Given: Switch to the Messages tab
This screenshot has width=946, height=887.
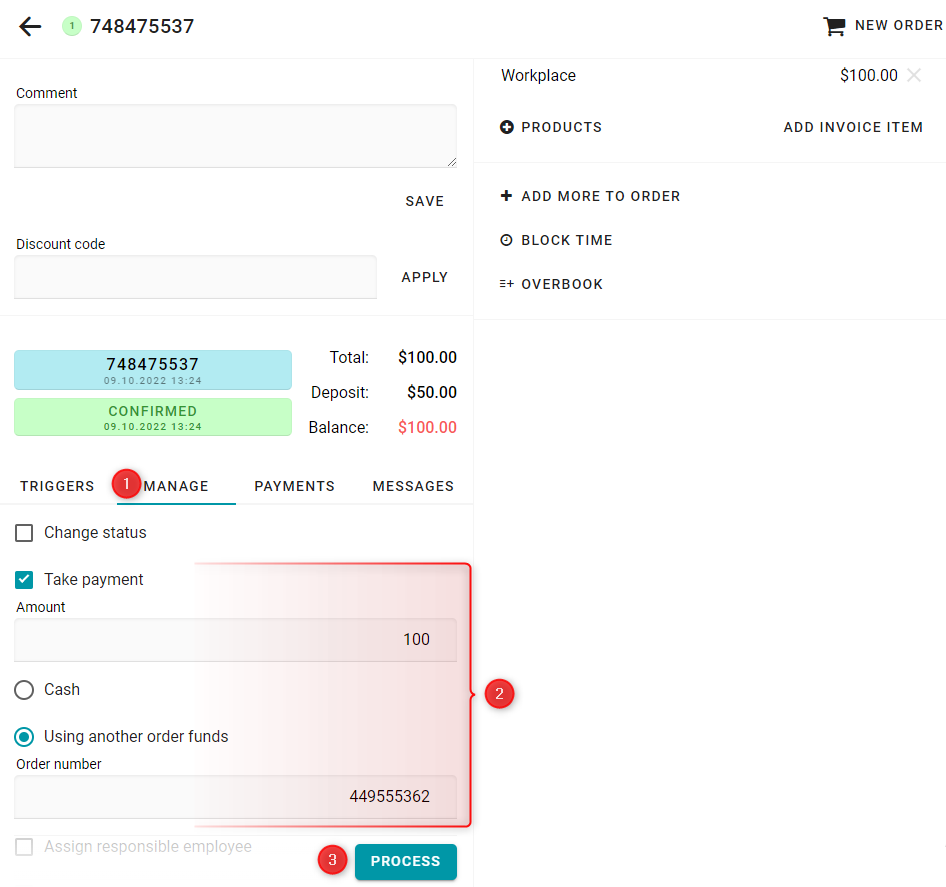Looking at the screenshot, I should [413, 486].
